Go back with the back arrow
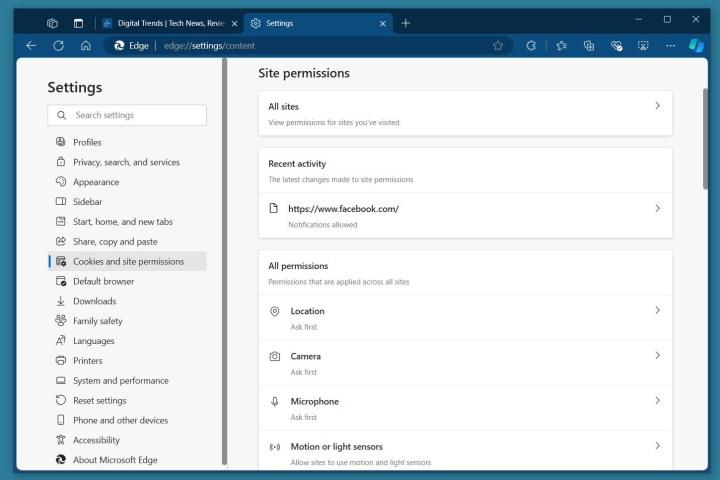Viewport: 720px width, 480px height. [31, 45]
